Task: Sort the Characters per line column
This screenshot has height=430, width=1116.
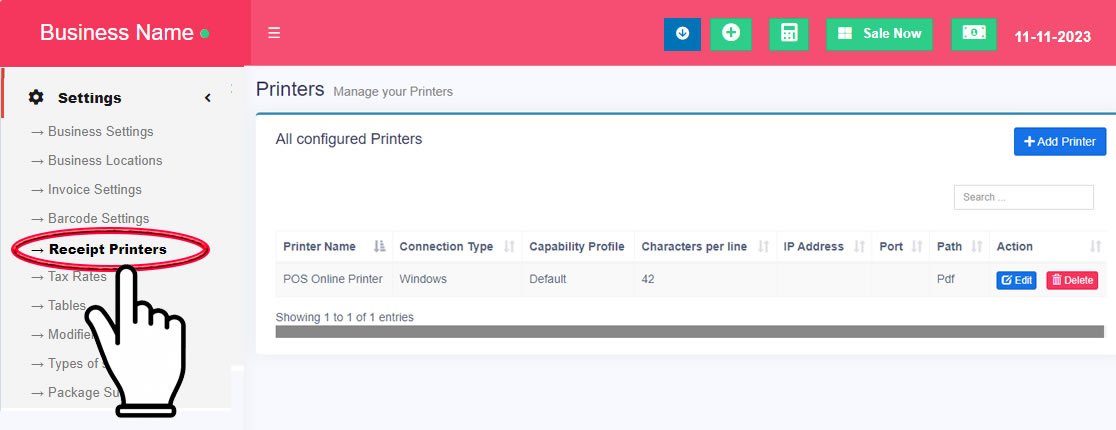Action: coord(764,247)
